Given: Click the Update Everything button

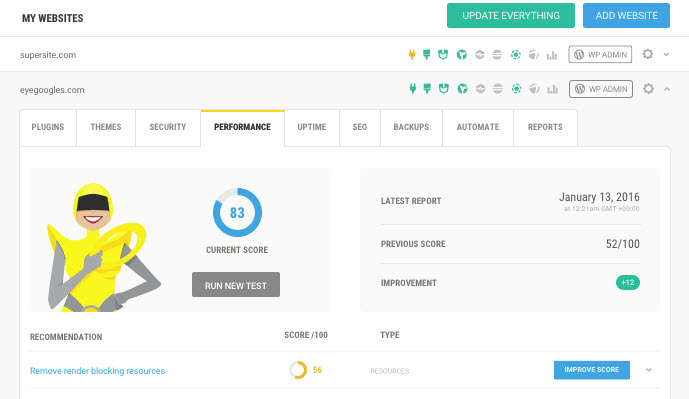Looking at the screenshot, I should (x=511, y=15).
